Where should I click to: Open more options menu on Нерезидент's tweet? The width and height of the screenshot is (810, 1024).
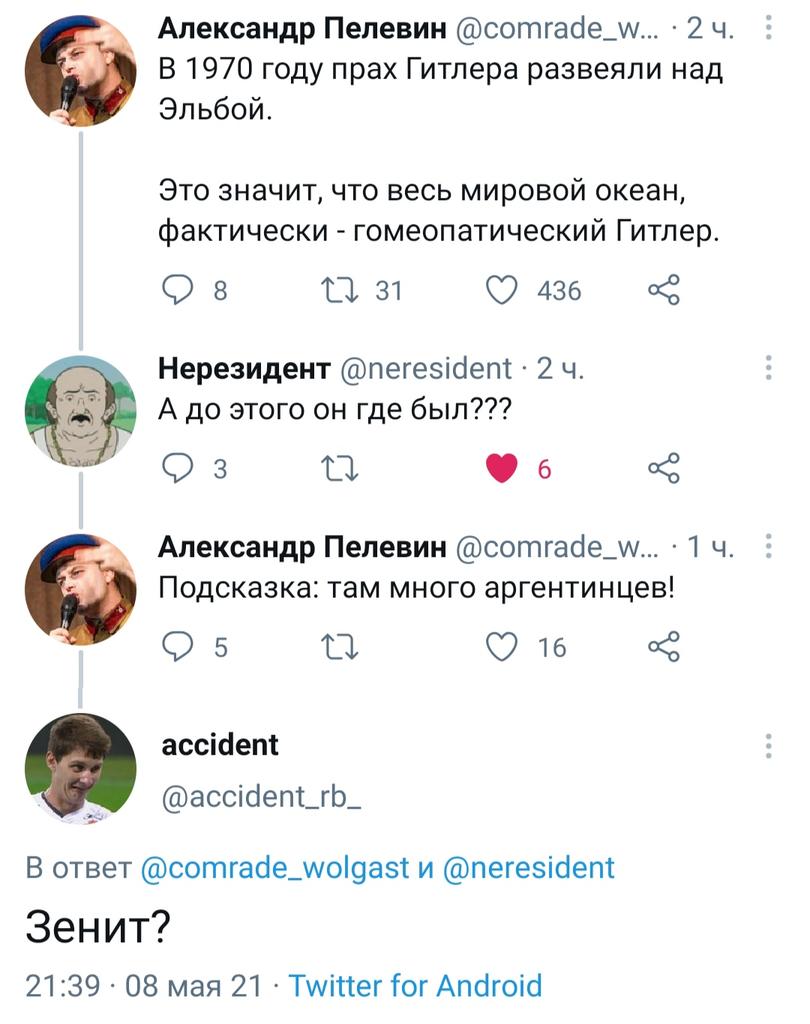coord(768,366)
